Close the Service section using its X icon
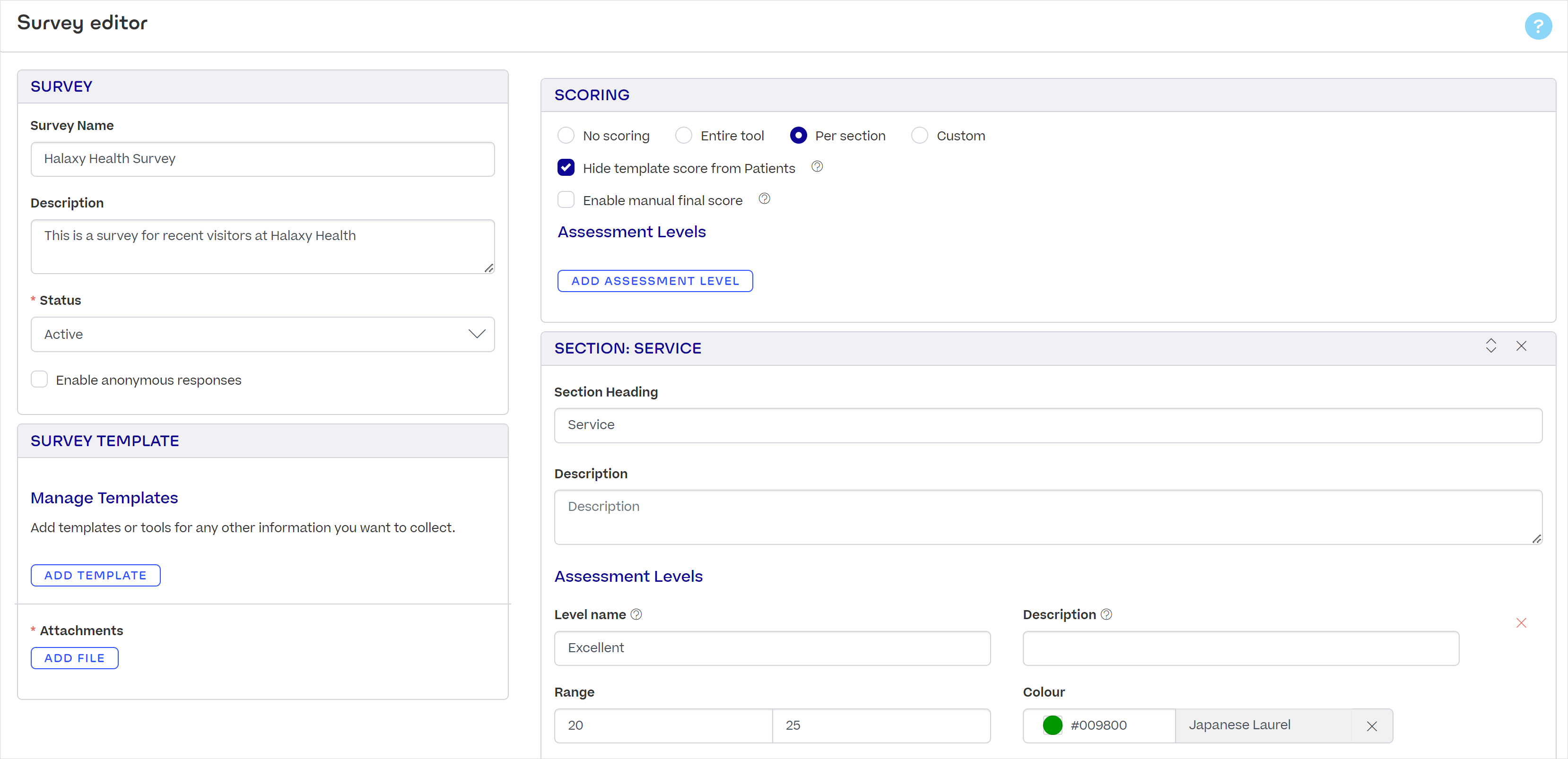 click(1522, 346)
